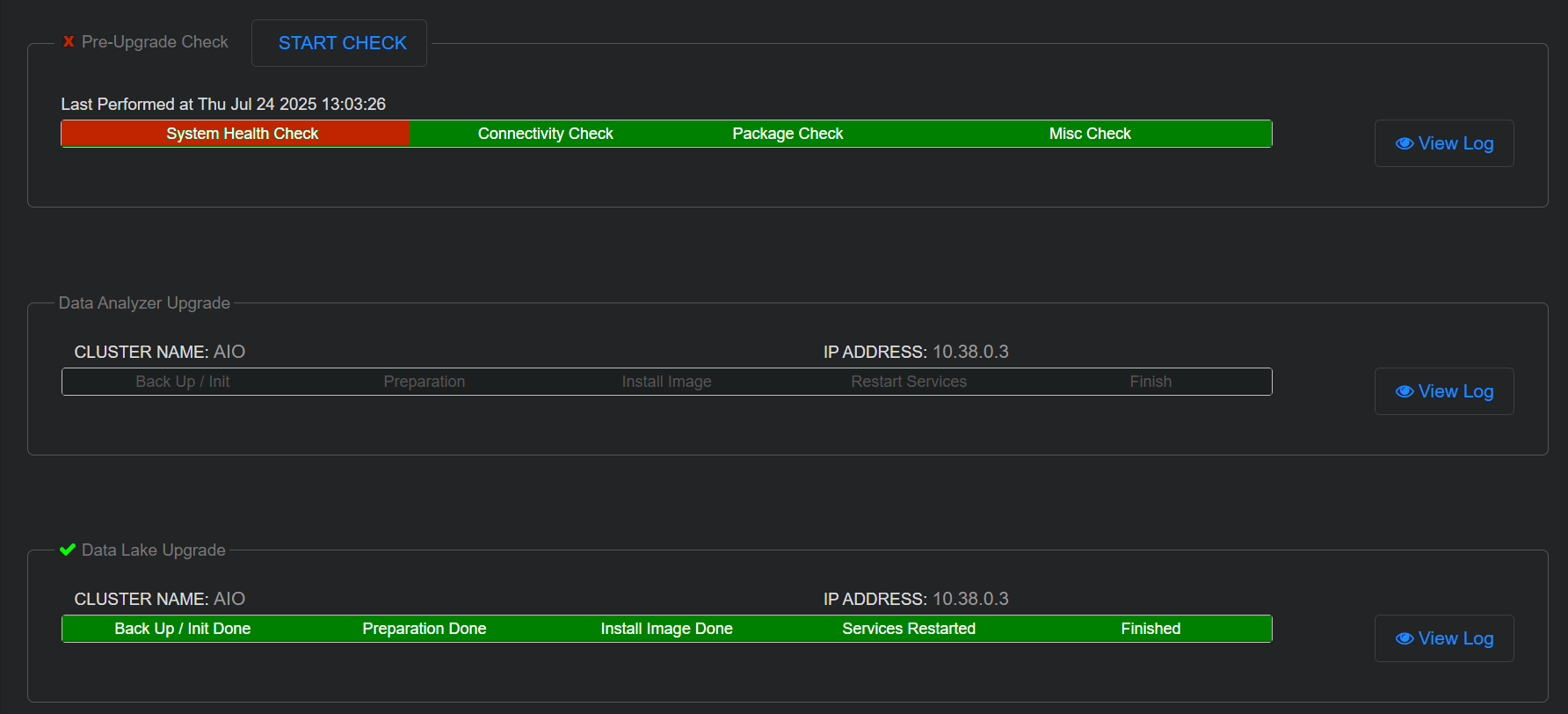Click the Preparation Done segment
1568x714 pixels.
tap(424, 629)
